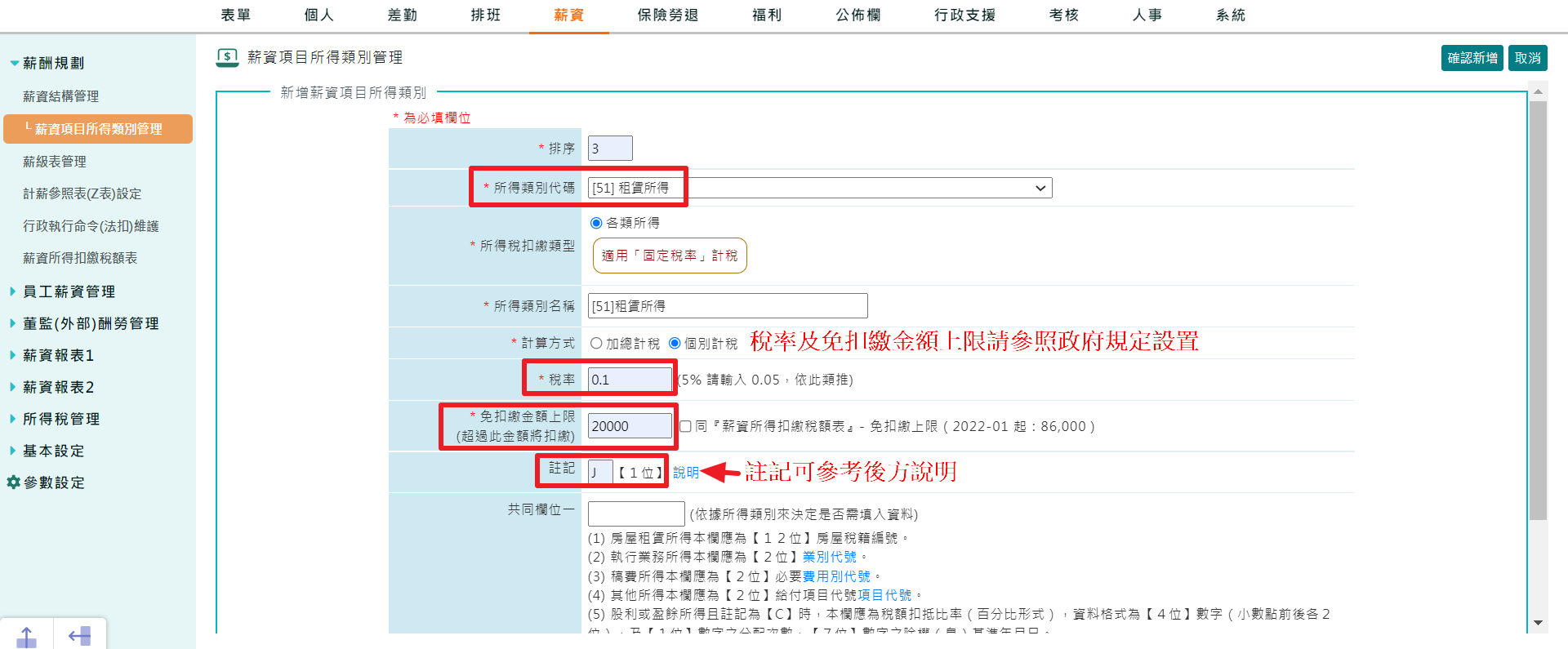Image resolution: width=1568 pixels, height=649 pixels.
Task: Click the 稅率 input field
Action: click(630, 380)
